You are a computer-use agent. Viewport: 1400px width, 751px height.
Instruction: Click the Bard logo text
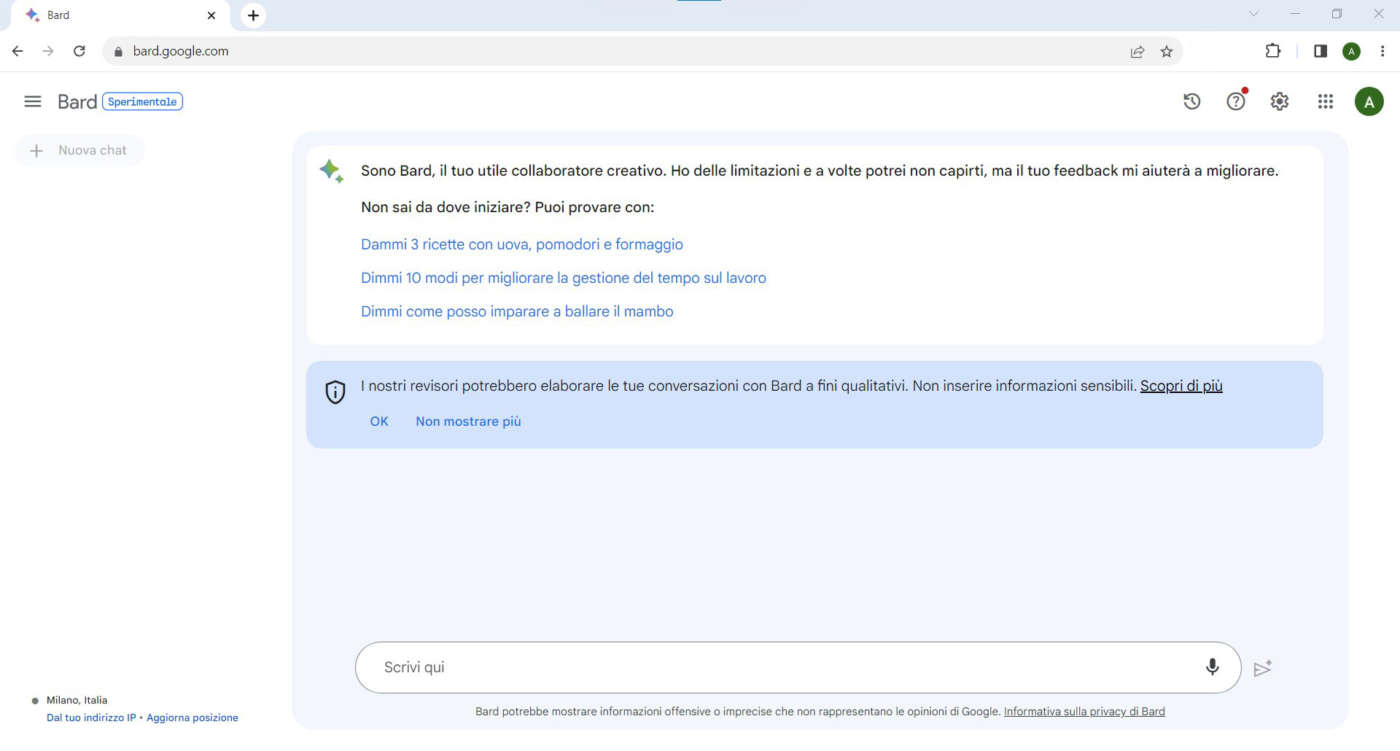click(x=77, y=101)
